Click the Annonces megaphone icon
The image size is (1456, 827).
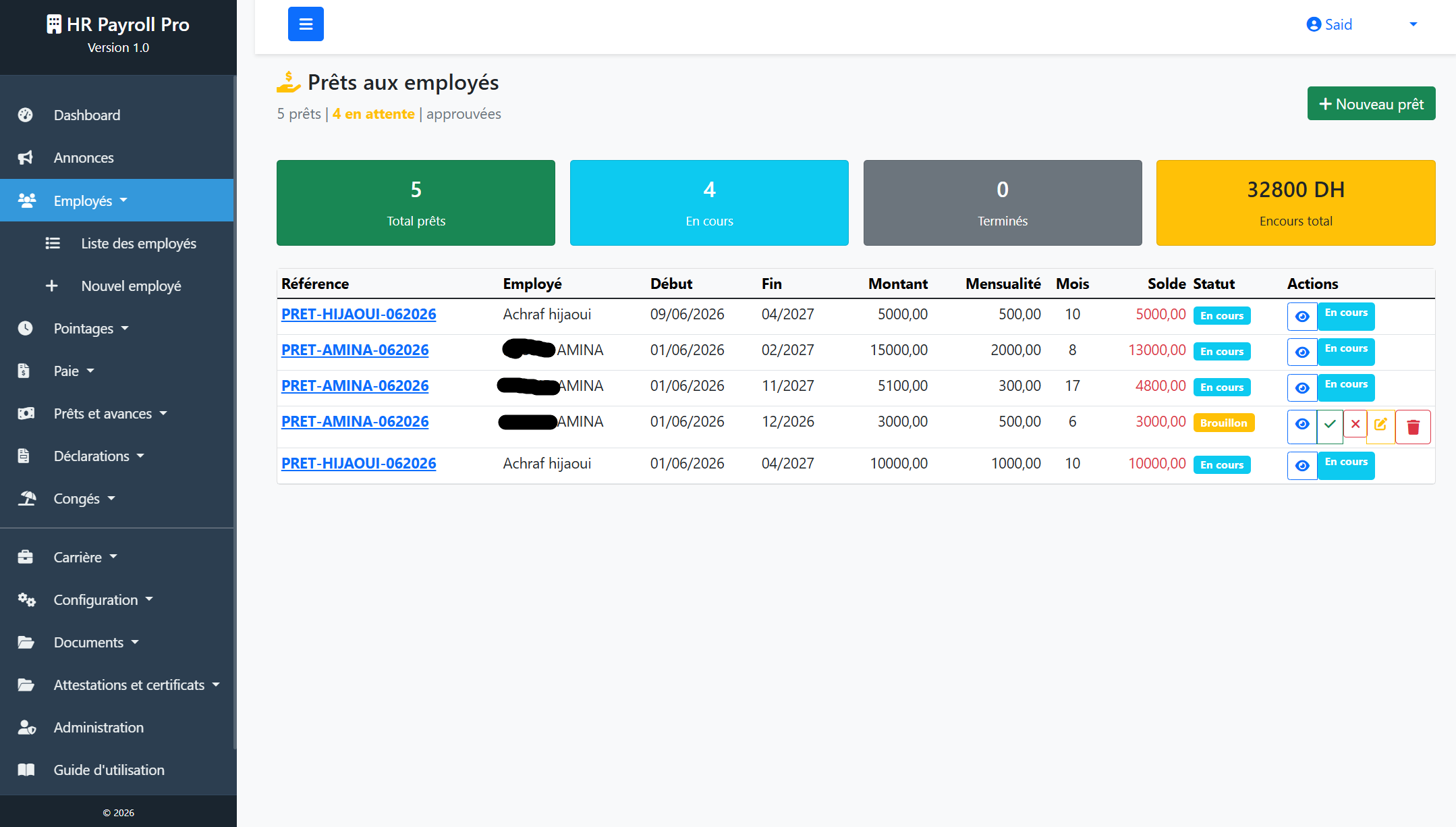(26, 157)
